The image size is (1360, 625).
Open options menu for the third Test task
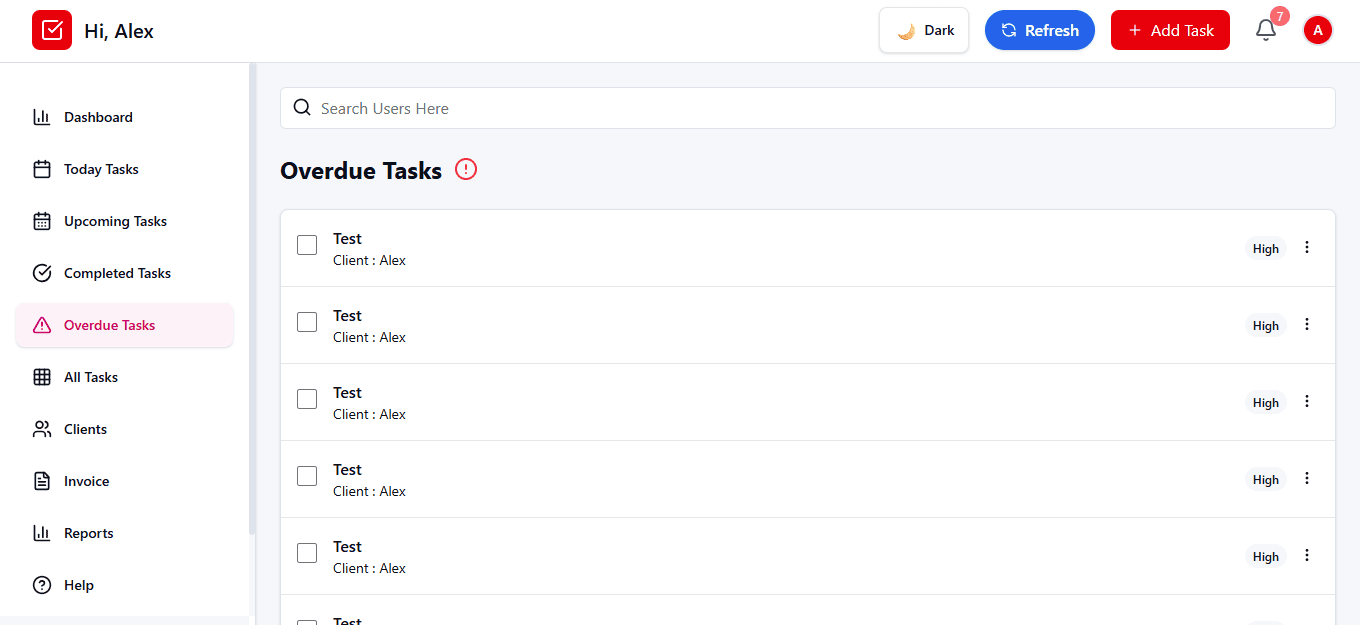click(1307, 401)
